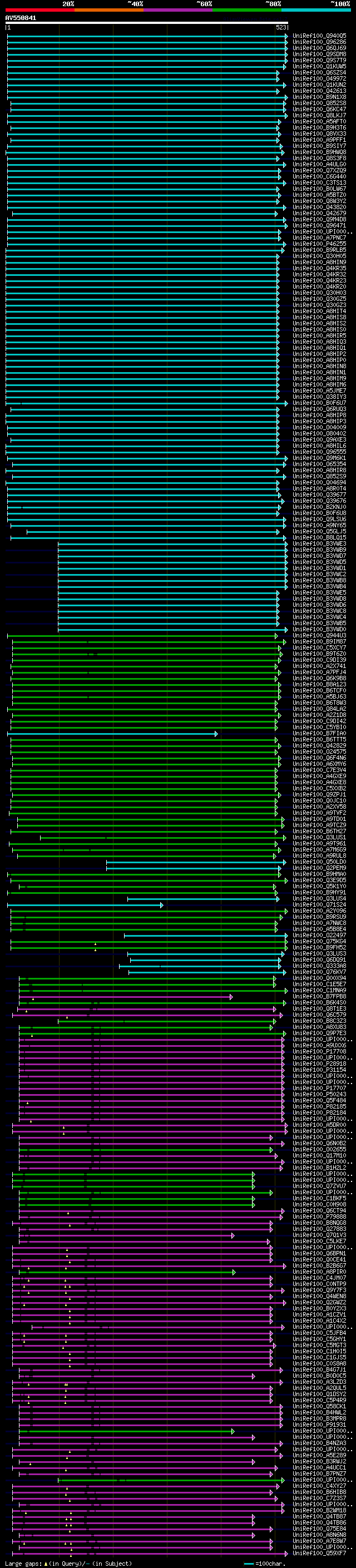Click the cyan ~100% legend color band

click(x=316, y=10)
